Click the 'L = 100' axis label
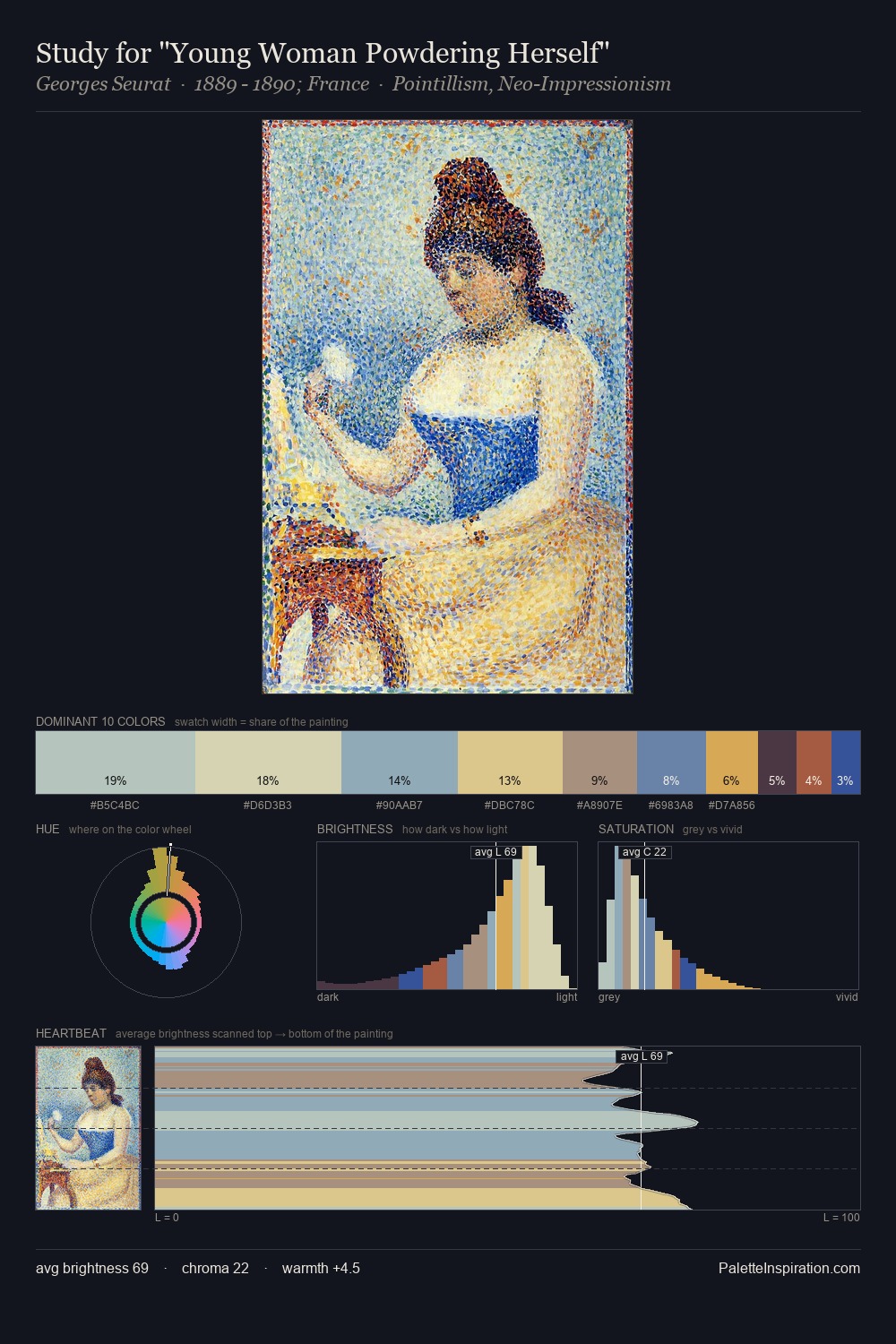 pos(841,1218)
